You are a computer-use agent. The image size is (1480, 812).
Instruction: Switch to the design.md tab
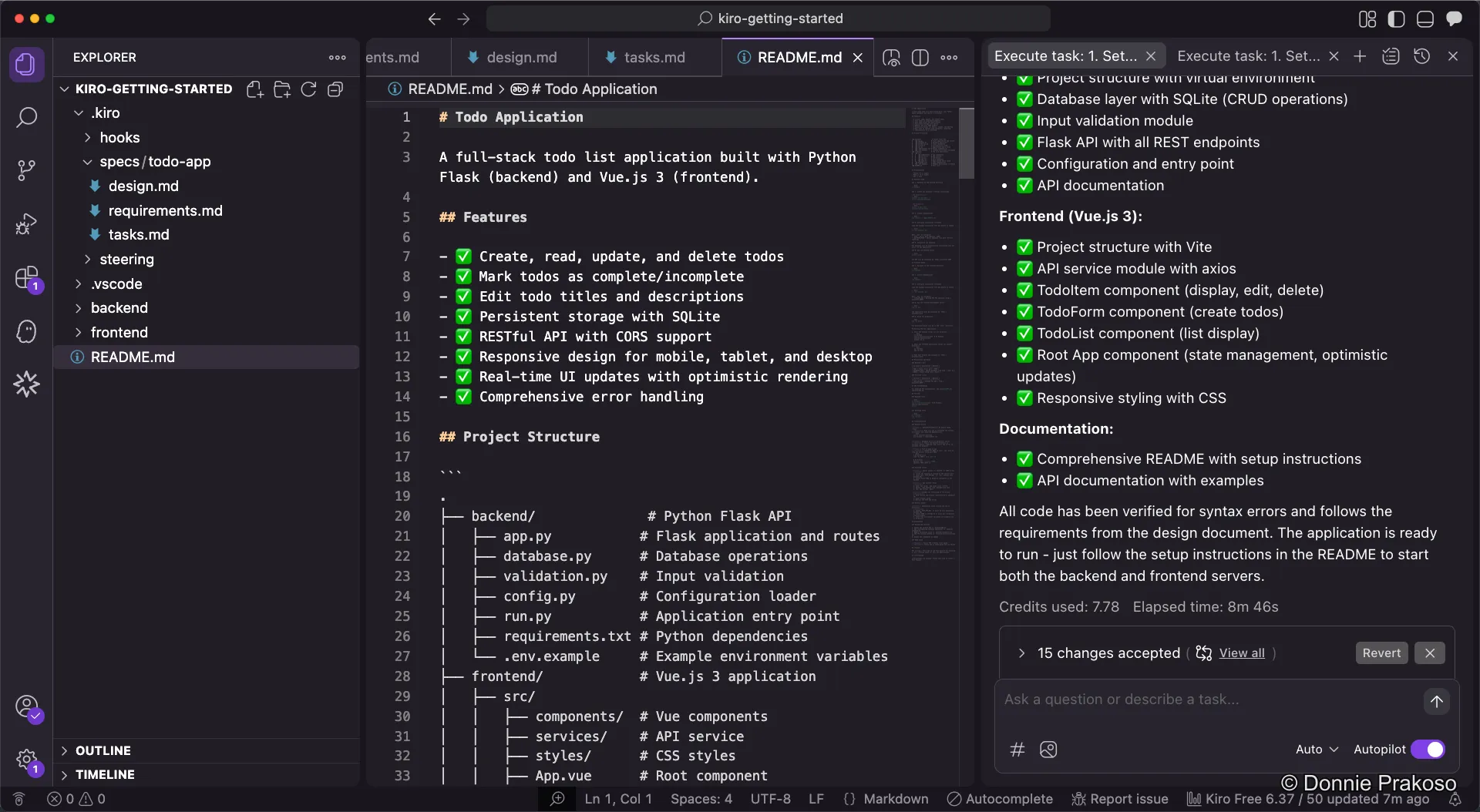click(x=523, y=56)
